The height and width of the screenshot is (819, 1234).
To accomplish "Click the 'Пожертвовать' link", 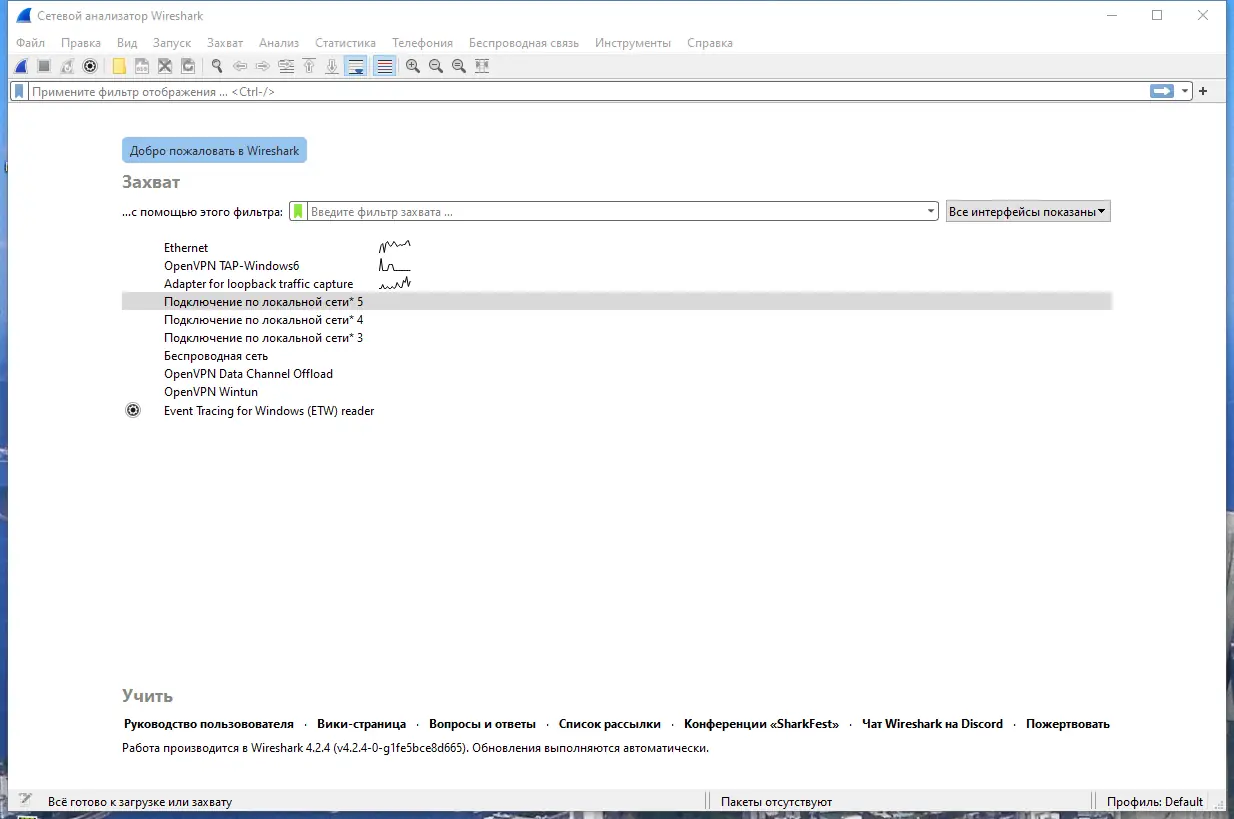I will (x=1068, y=724).
